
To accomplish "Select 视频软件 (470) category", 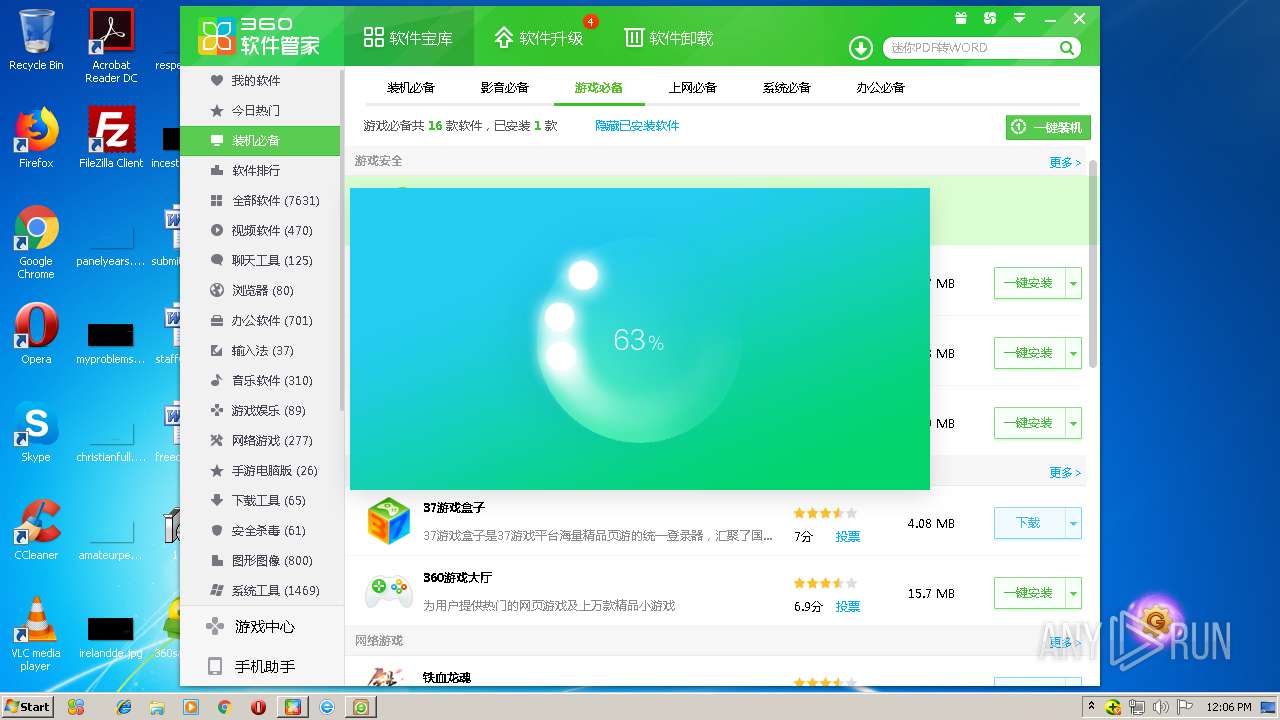I will click(260, 230).
